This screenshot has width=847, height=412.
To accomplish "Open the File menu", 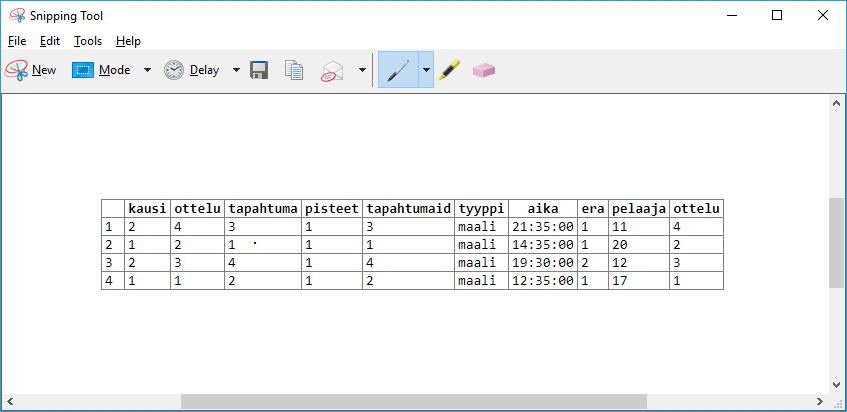I will [17, 41].
